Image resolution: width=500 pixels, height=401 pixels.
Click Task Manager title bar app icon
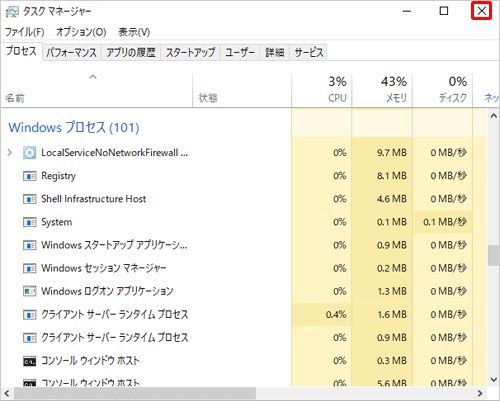[12, 12]
